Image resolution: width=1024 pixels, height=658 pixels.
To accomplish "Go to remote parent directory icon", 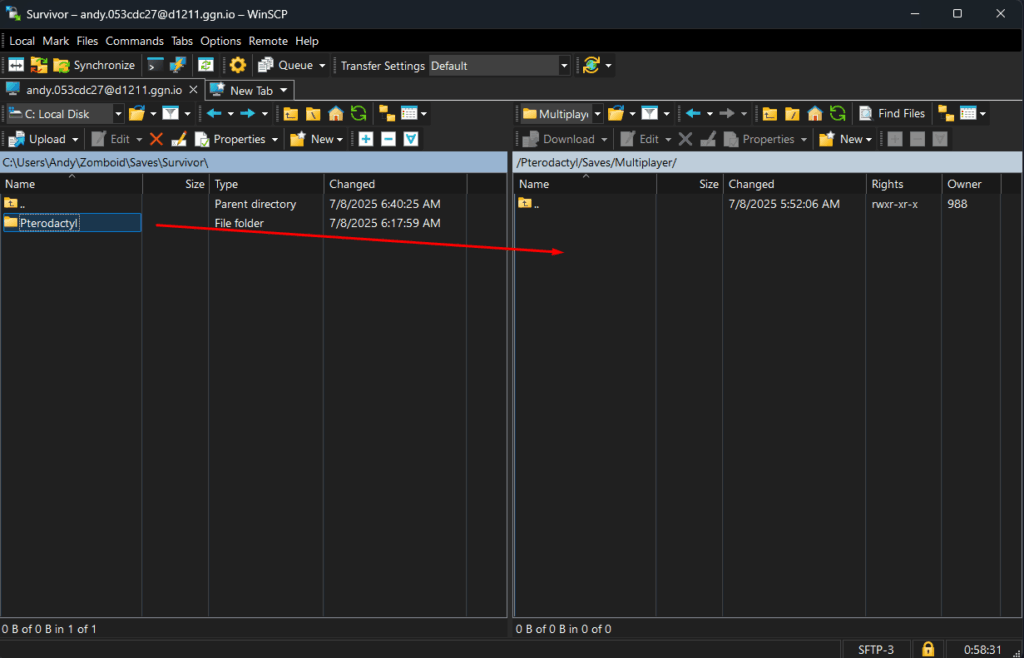I will [x=771, y=114].
